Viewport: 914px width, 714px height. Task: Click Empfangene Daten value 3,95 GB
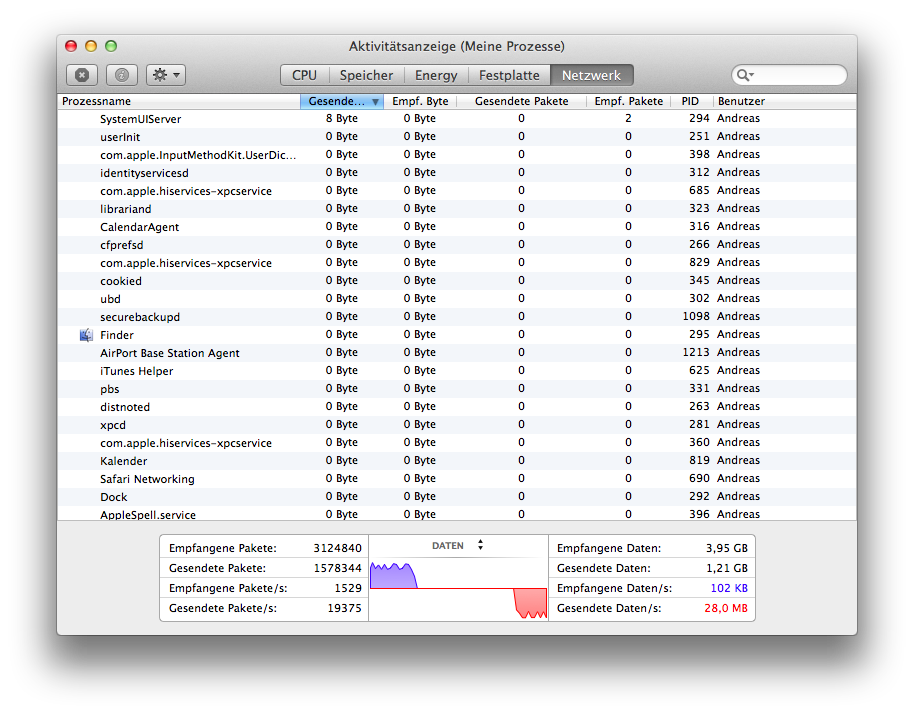tap(726, 548)
